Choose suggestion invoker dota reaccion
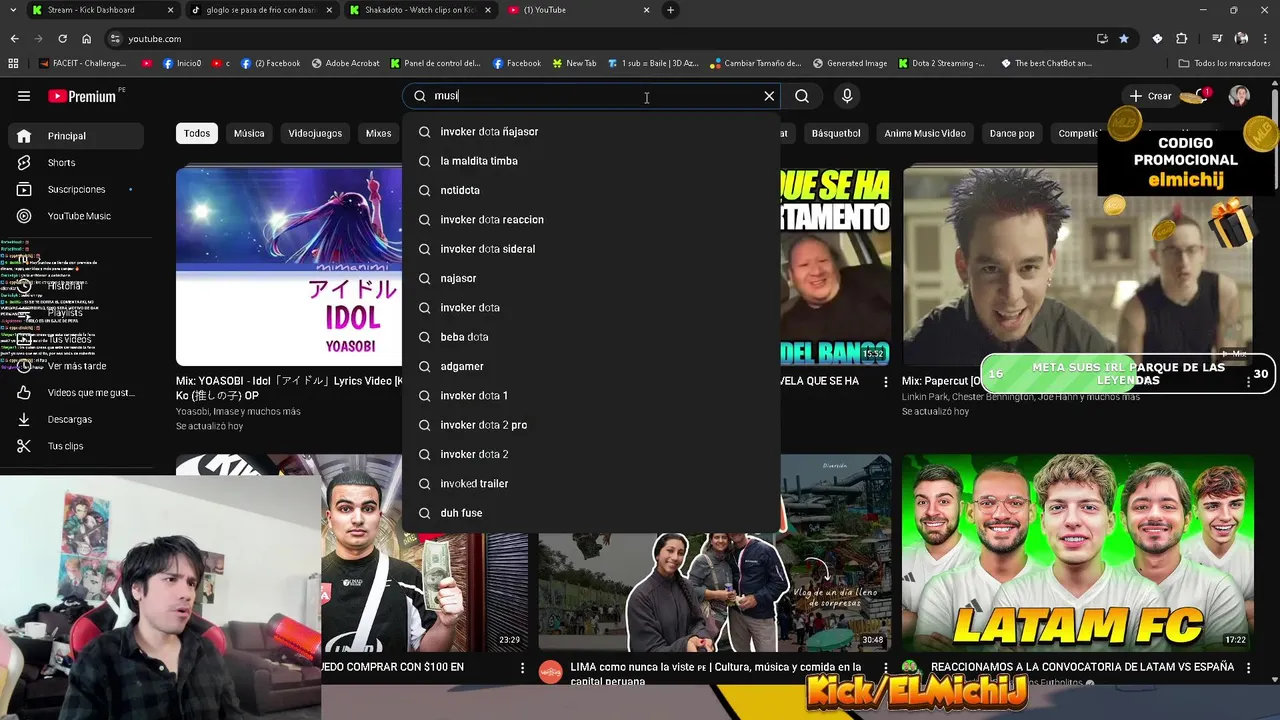Image resolution: width=1280 pixels, height=720 pixels. pos(590,220)
